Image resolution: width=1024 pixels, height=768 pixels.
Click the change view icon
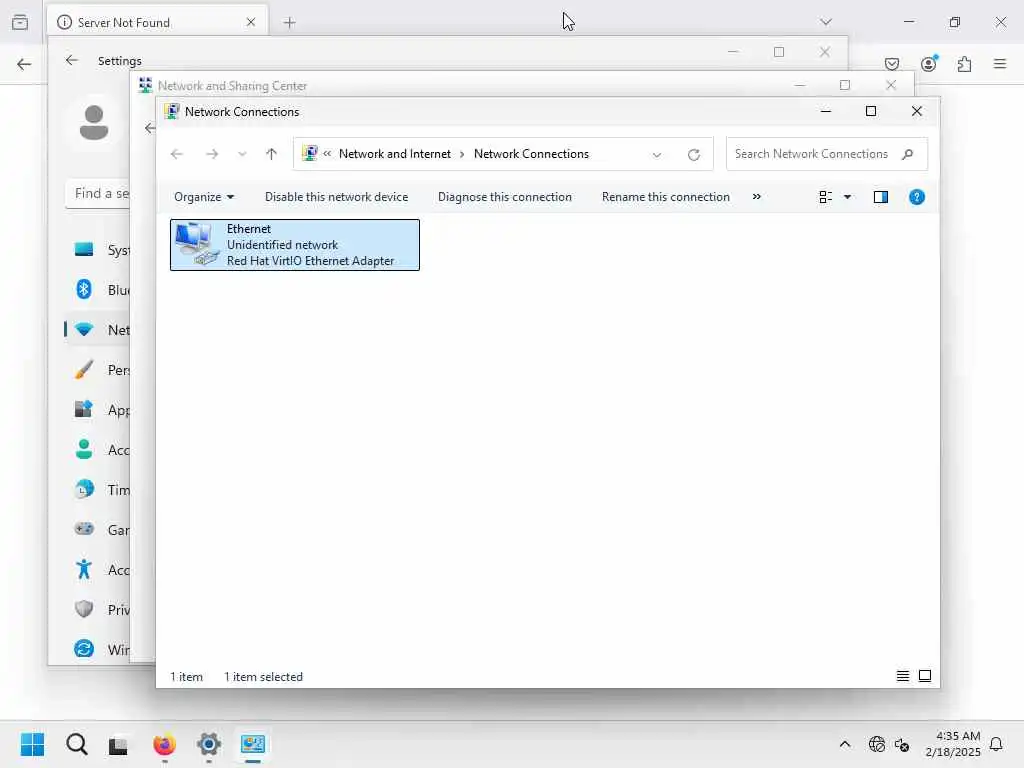825,197
